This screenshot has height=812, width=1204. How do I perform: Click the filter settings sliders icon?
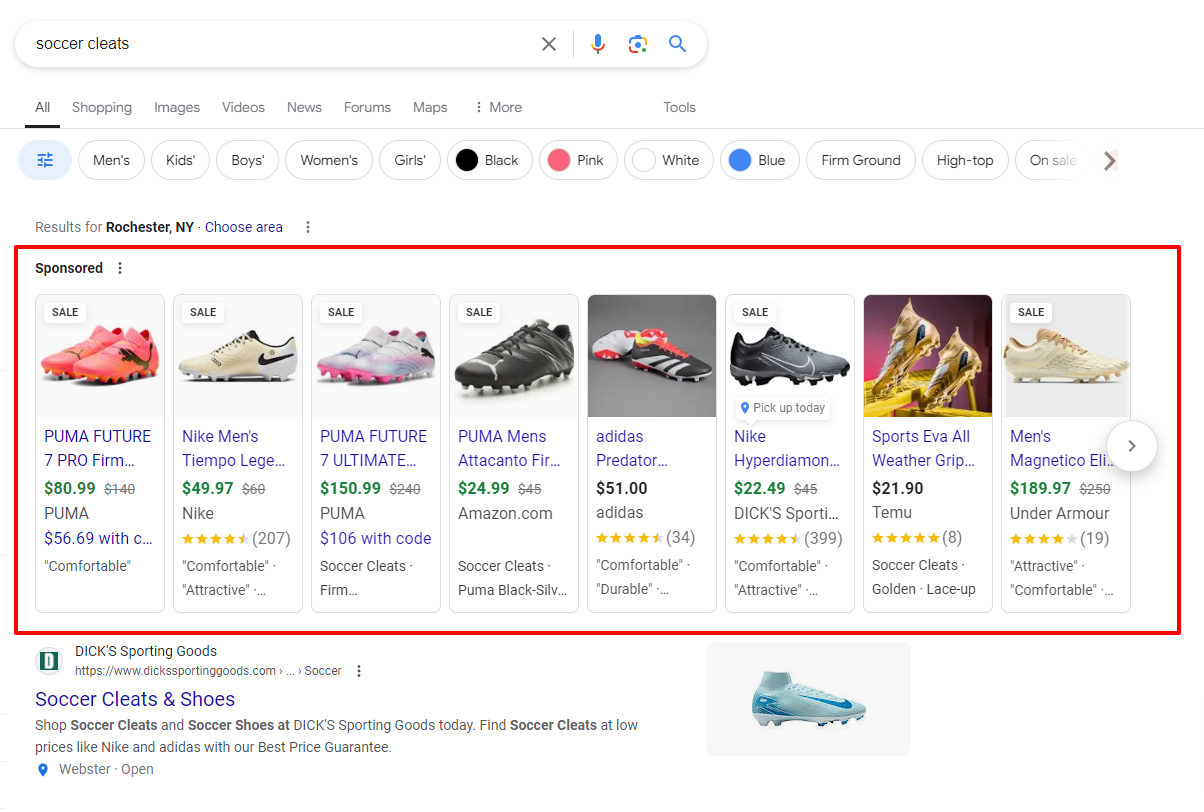click(x=44, y=160)
